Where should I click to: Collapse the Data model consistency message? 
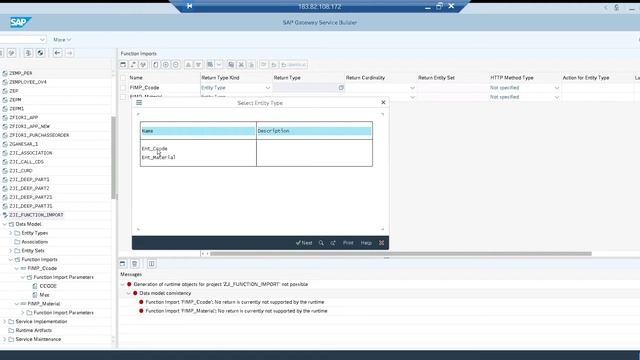click(x=128, y=293)
